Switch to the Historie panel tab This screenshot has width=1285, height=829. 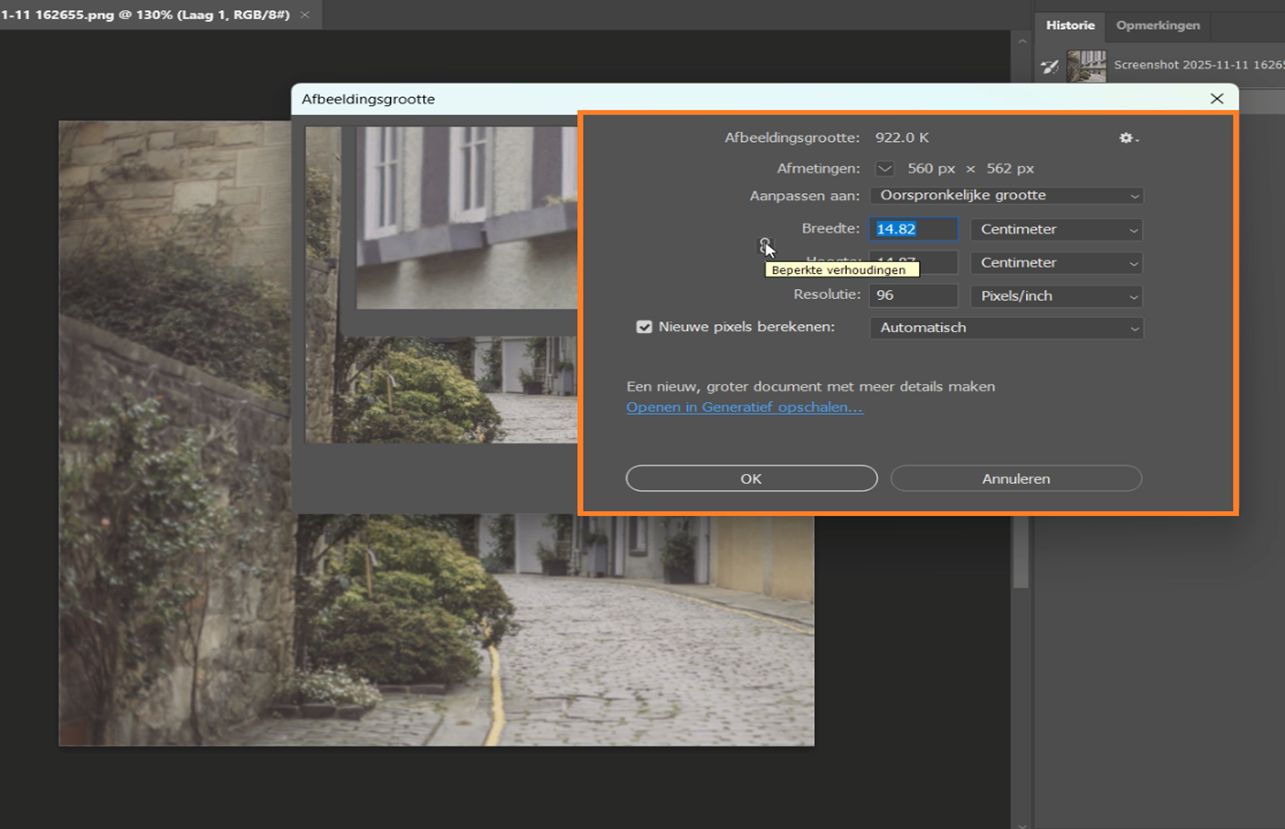click(1070, 25)
